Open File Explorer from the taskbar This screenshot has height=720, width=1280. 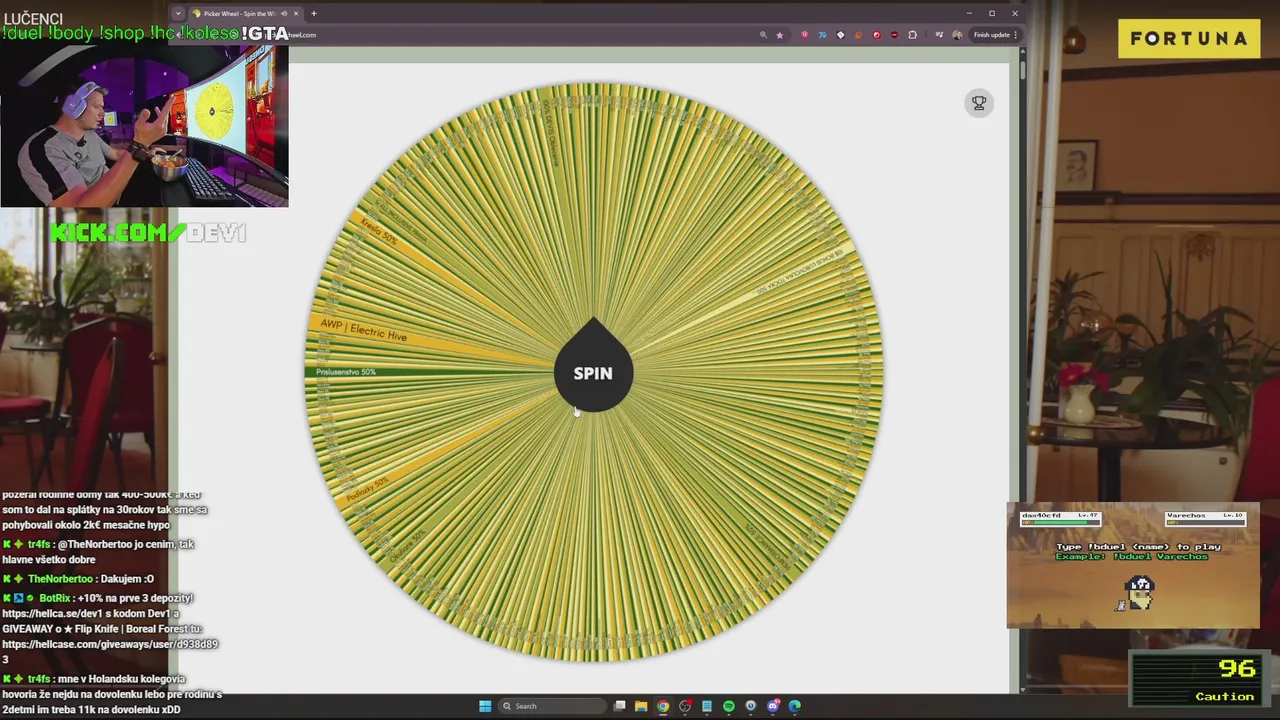click(641, 706)
